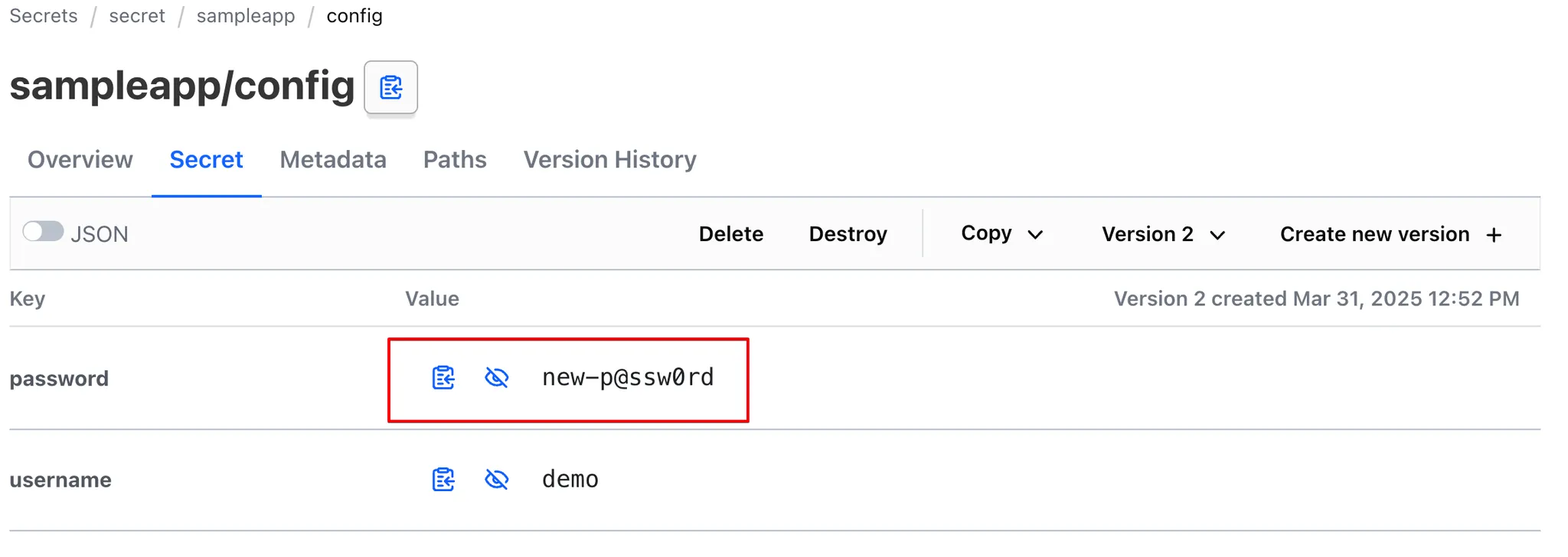
Task: Copy the sampleapp/config path via clipboard icon
Action: [x=390, y=87]
